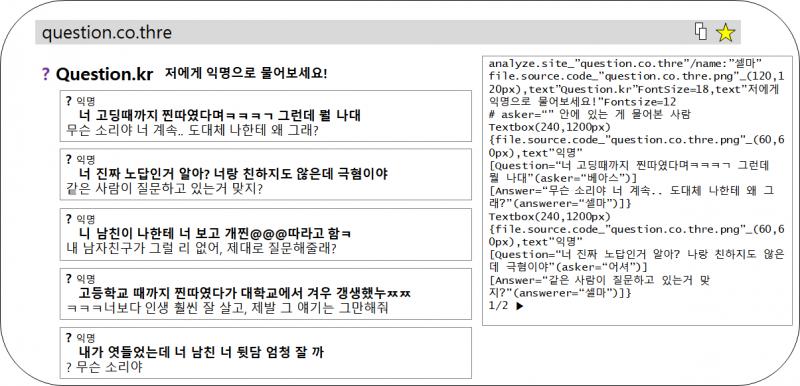800x386 pixels.
Task: Click the '저에게 익명으로 물어보세요!' heading
Action: 245,73
